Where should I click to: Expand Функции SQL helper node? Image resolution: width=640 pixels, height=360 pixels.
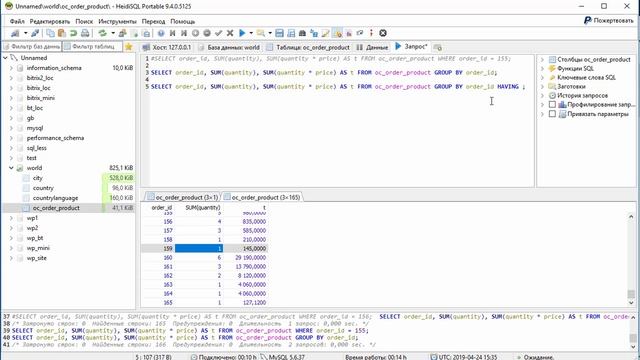[542, 69]
